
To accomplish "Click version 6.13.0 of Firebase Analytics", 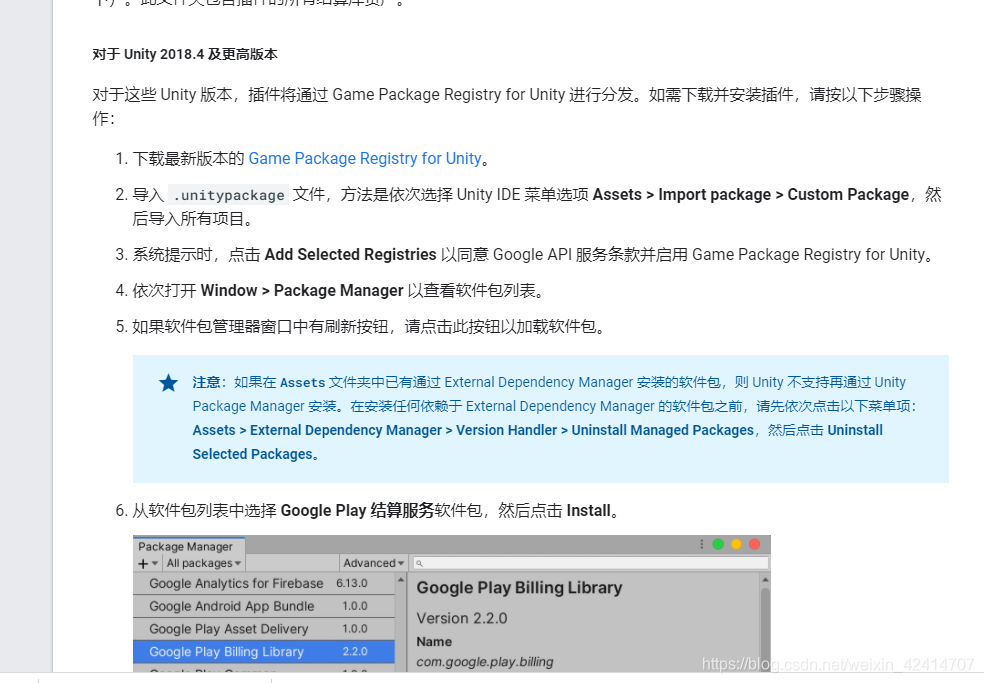I will (351, 583).
